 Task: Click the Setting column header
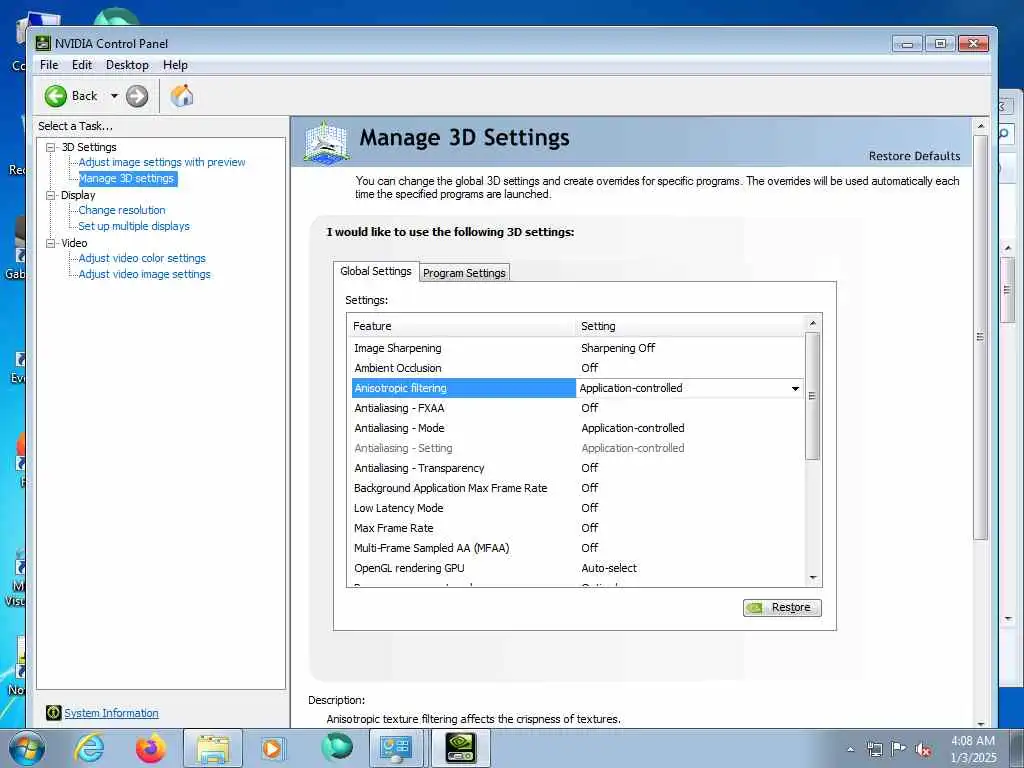click(x=691, y=326)
